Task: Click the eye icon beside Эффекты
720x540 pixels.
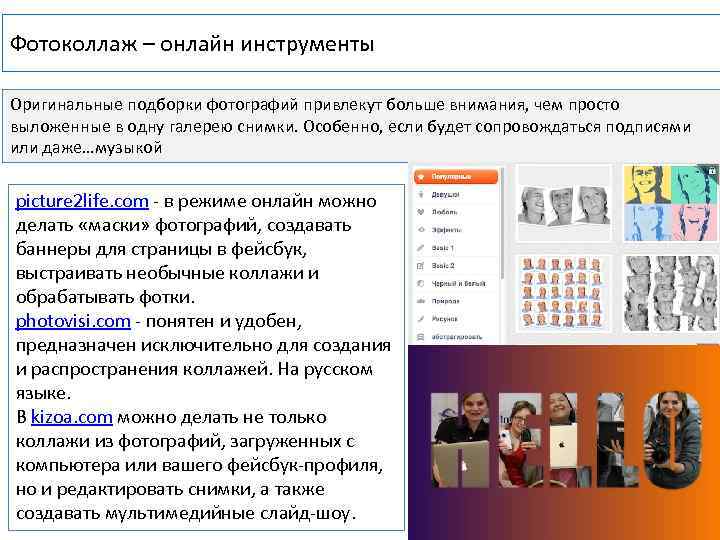Action: (x=420, y=230)
